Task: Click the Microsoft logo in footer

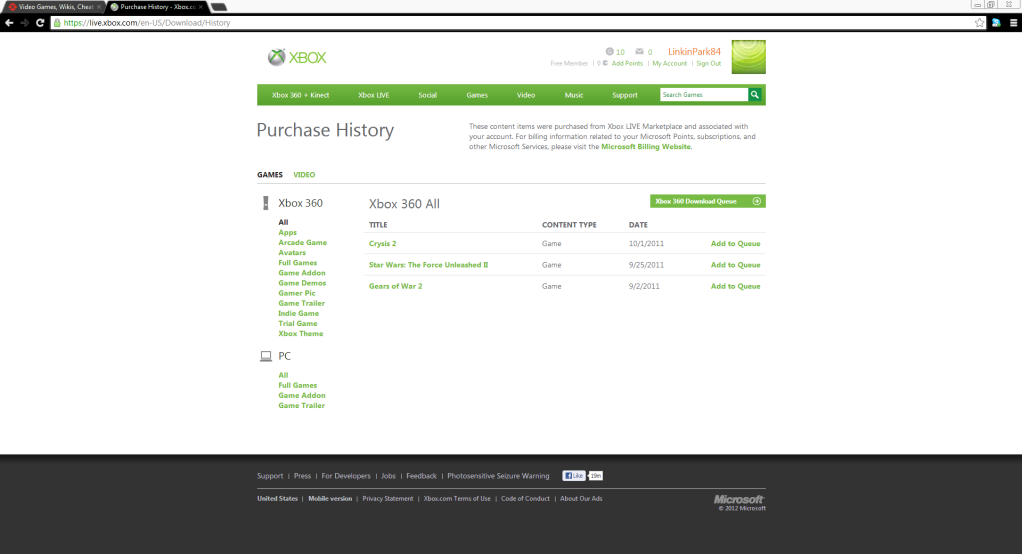Action: click(x=739, y=500)
